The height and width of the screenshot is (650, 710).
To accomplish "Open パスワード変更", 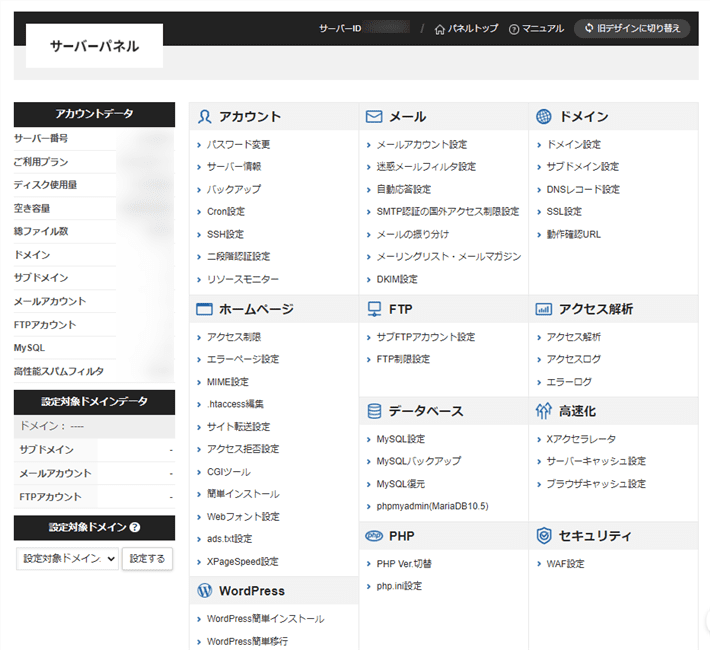I will (238, 144).
